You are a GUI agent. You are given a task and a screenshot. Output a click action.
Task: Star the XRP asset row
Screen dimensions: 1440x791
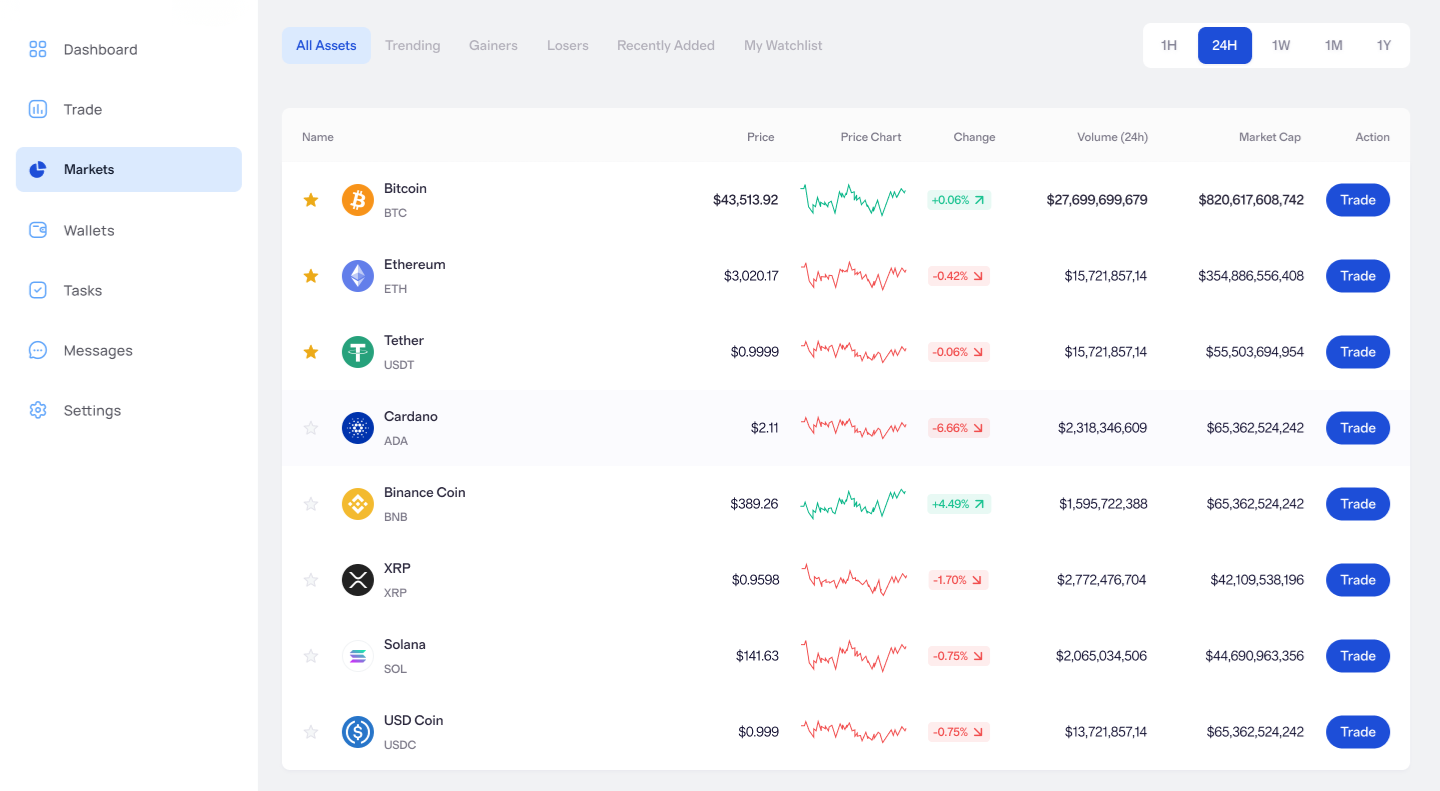click(311, 580)
